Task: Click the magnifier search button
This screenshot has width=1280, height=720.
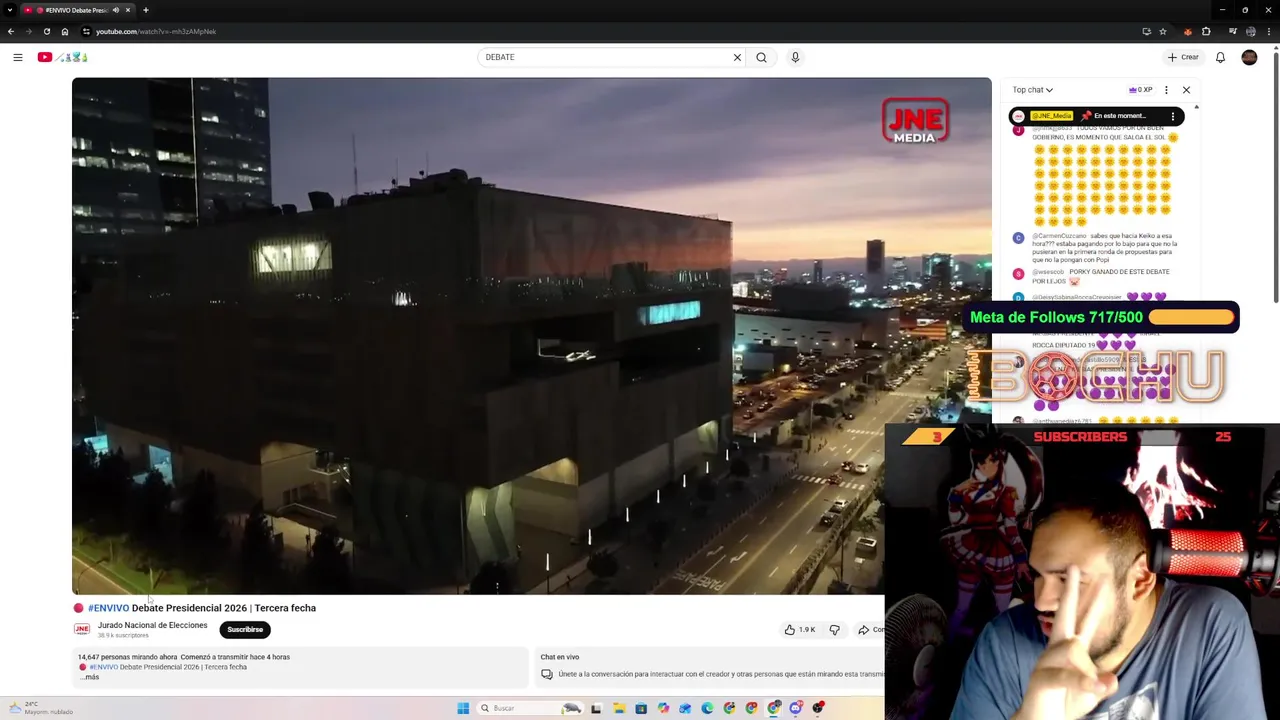Action: [x=761, y=57]
